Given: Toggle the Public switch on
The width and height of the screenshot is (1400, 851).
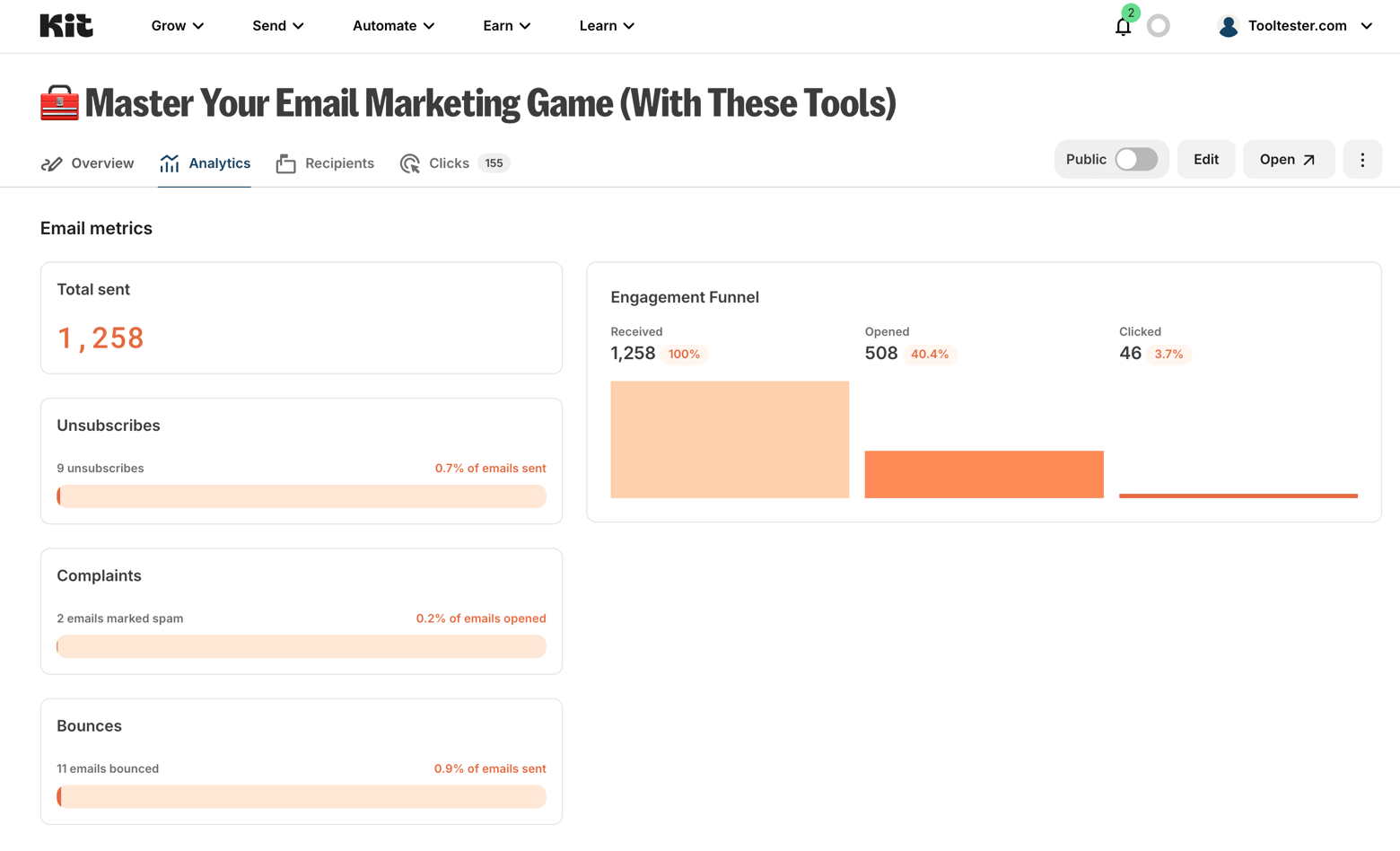Looking at the screenshot, I should pos(1135,160).
